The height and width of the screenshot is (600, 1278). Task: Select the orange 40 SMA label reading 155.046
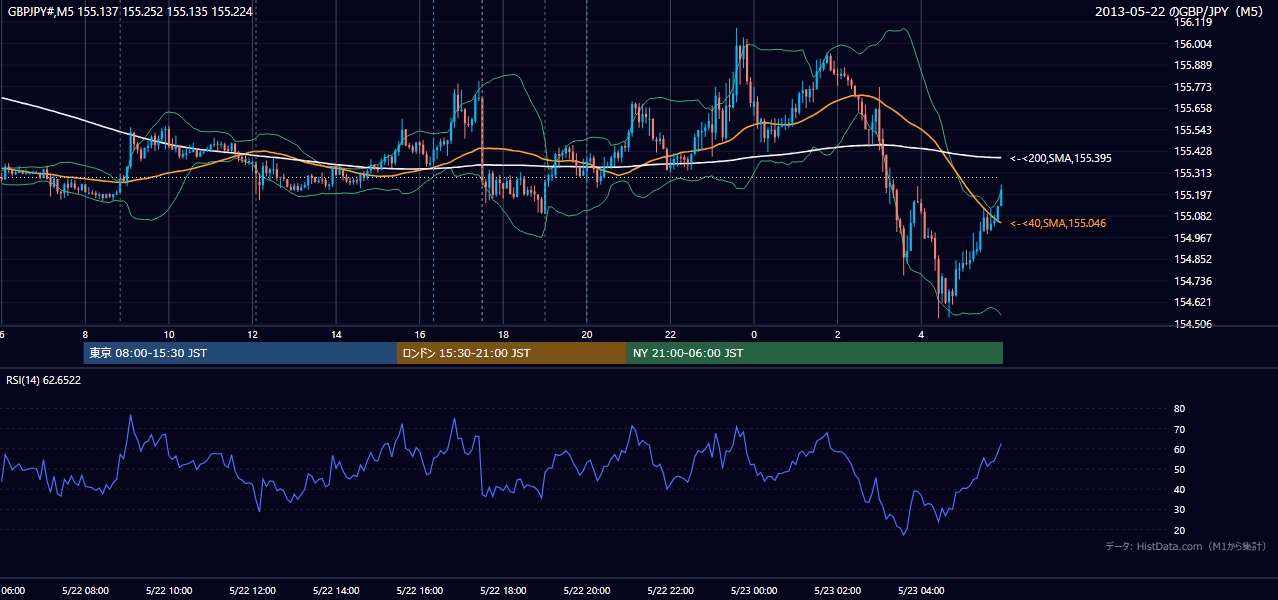tap(1059, 223)
